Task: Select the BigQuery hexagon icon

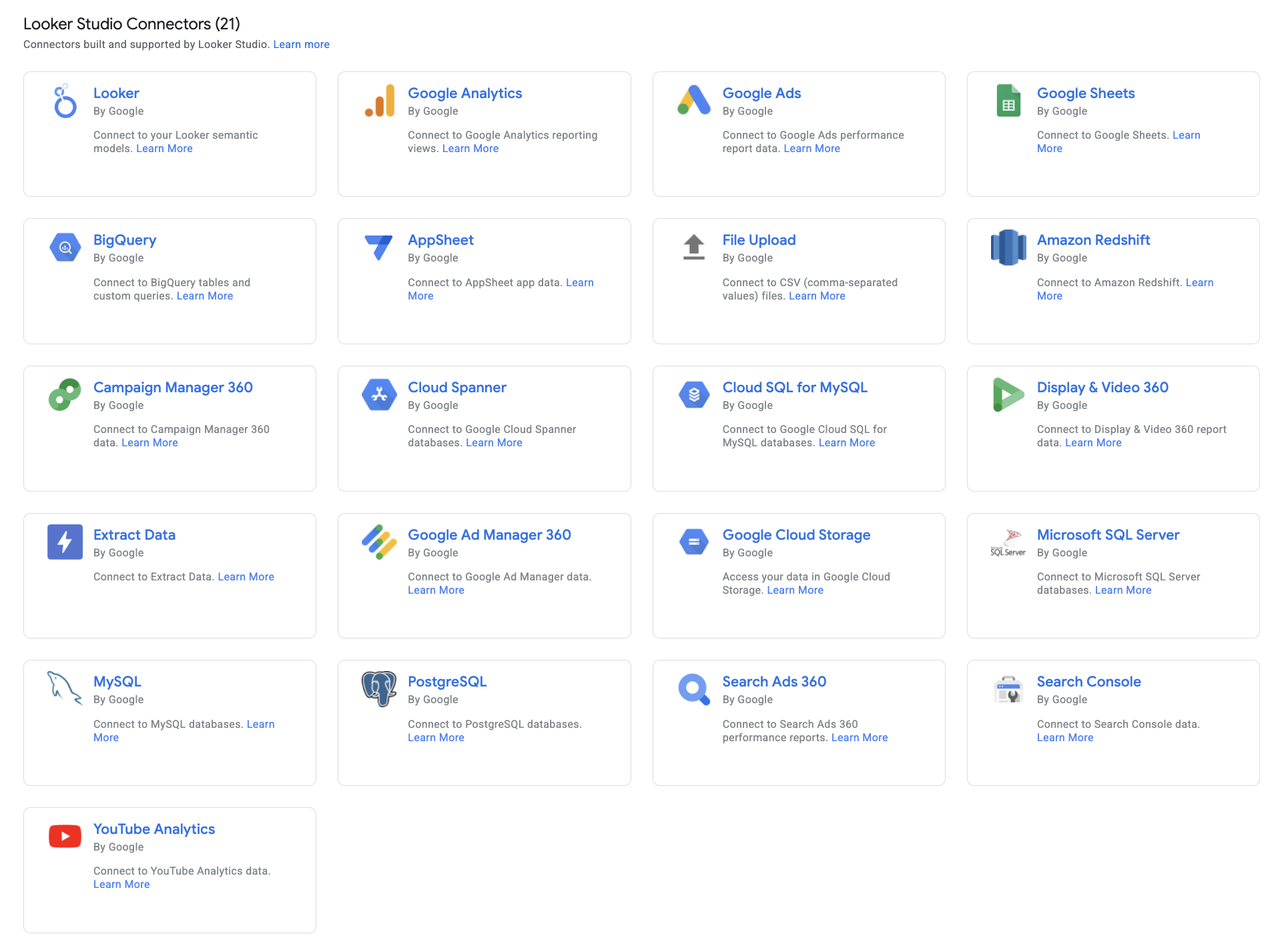Action: pyautogui.click(x=64, y=248)
